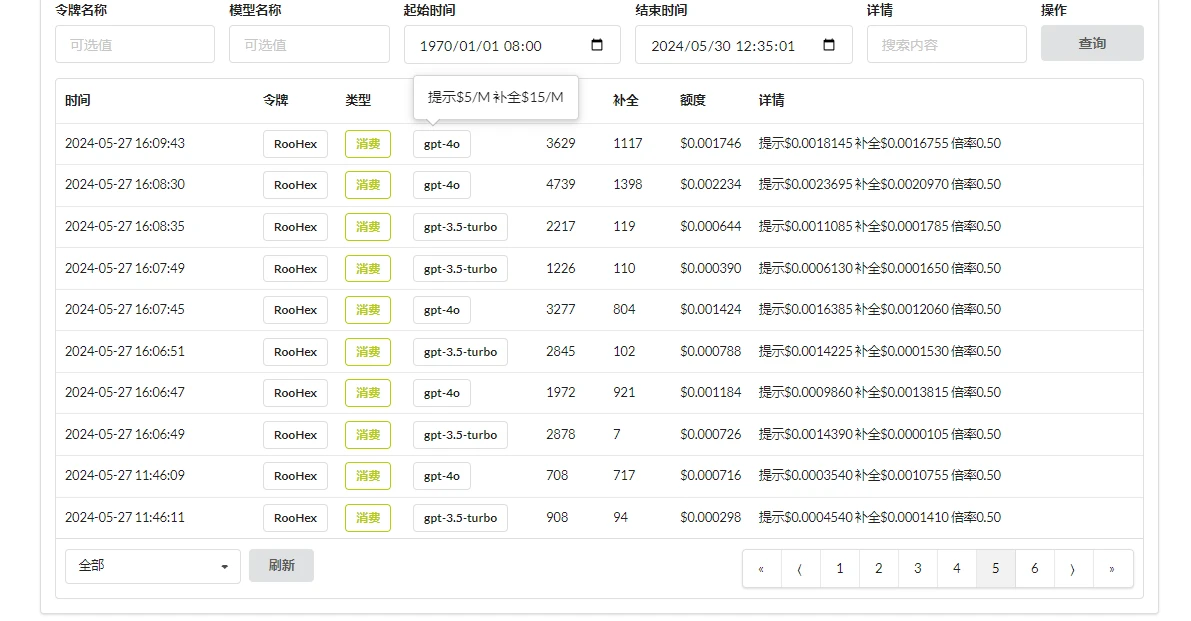
Task: Open the end time calendar picker icon
Action: [x=829, y=45]
